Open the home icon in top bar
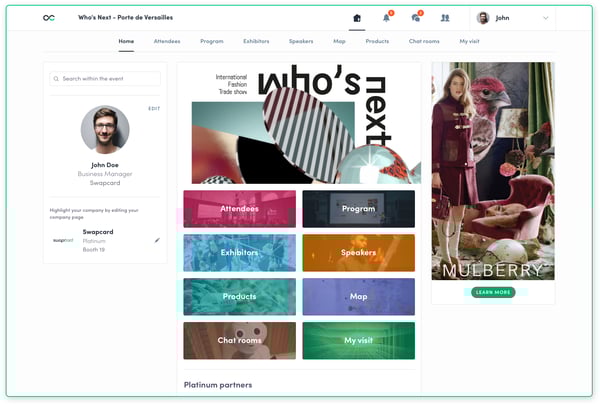Screen dimensions: 600x405 357,18
